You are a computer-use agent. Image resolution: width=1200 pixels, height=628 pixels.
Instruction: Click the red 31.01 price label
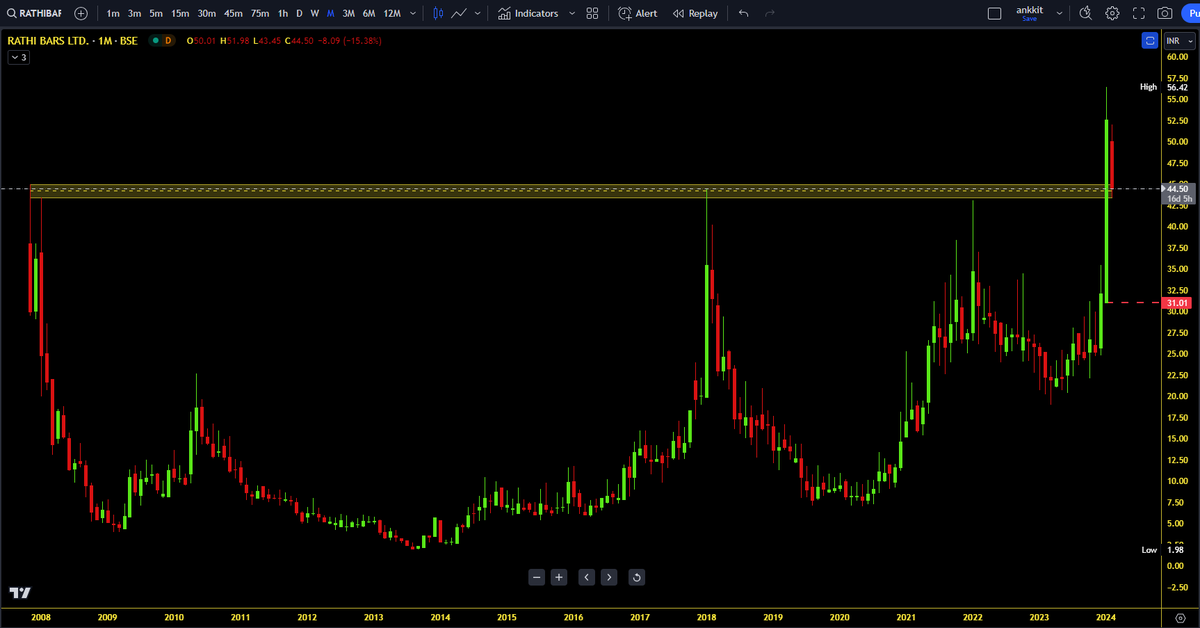point(1177,302)
